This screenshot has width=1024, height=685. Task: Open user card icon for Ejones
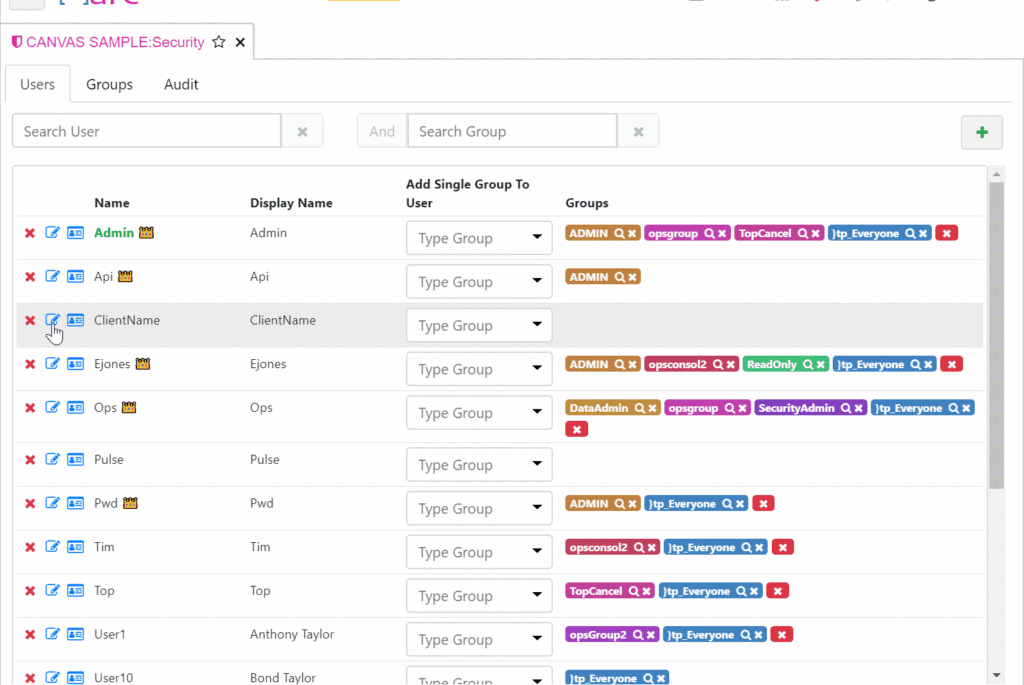(x=75, y=364)
